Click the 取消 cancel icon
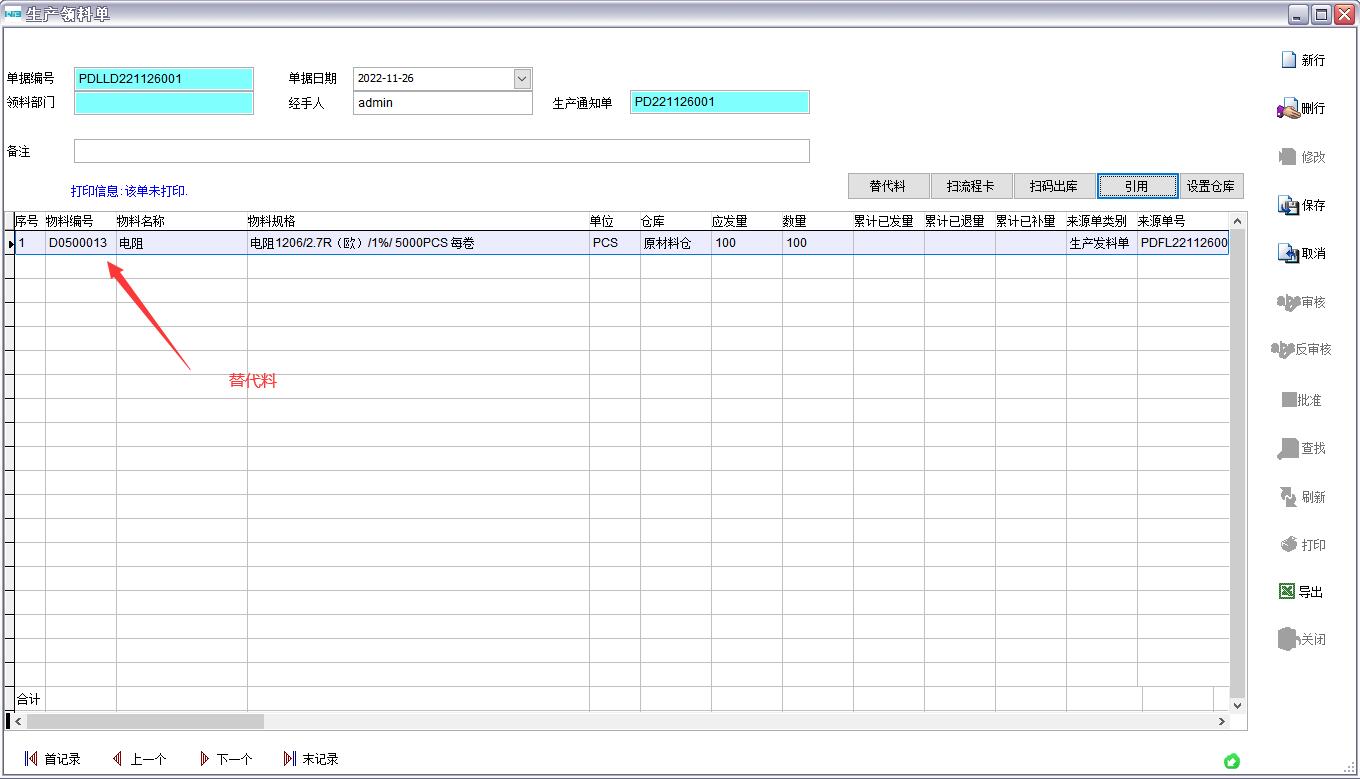 [1288, 253]
